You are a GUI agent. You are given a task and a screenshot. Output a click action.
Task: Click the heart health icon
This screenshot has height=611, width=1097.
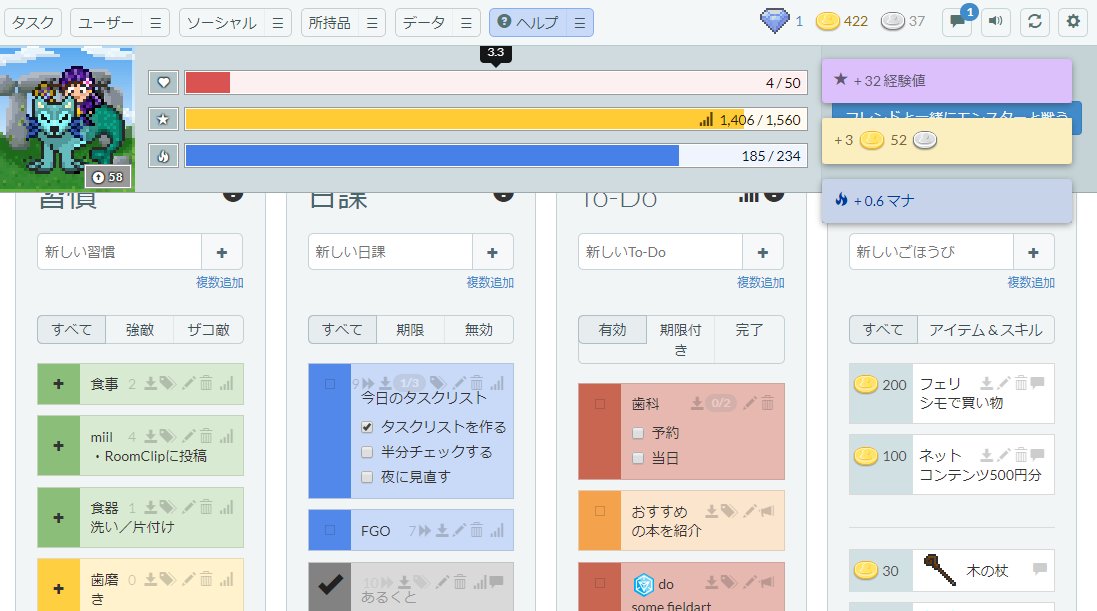click(x=163, y=83)
